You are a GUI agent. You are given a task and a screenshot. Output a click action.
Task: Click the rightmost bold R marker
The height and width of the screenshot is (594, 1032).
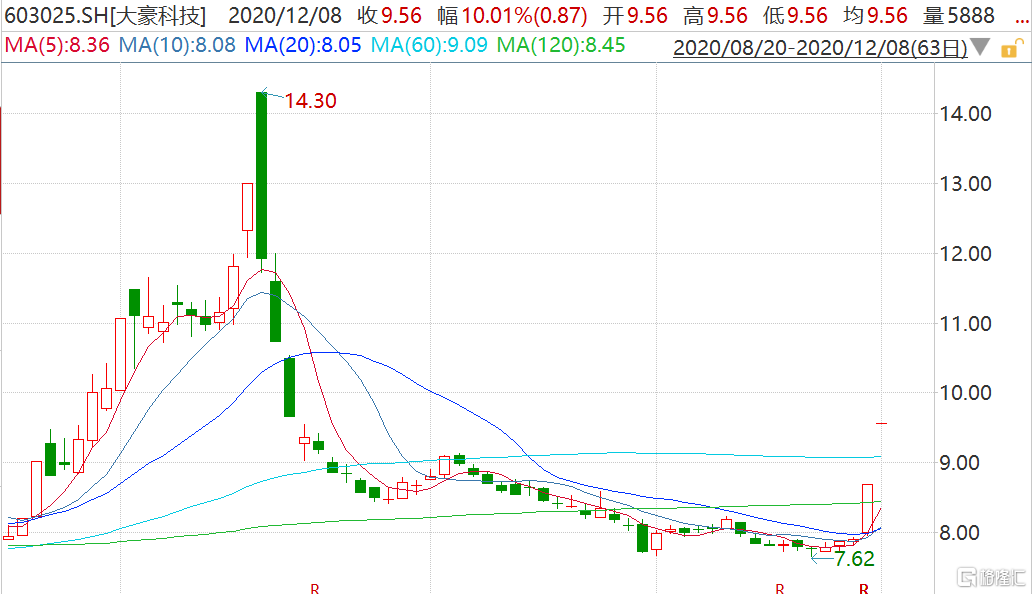pos(864,588)
